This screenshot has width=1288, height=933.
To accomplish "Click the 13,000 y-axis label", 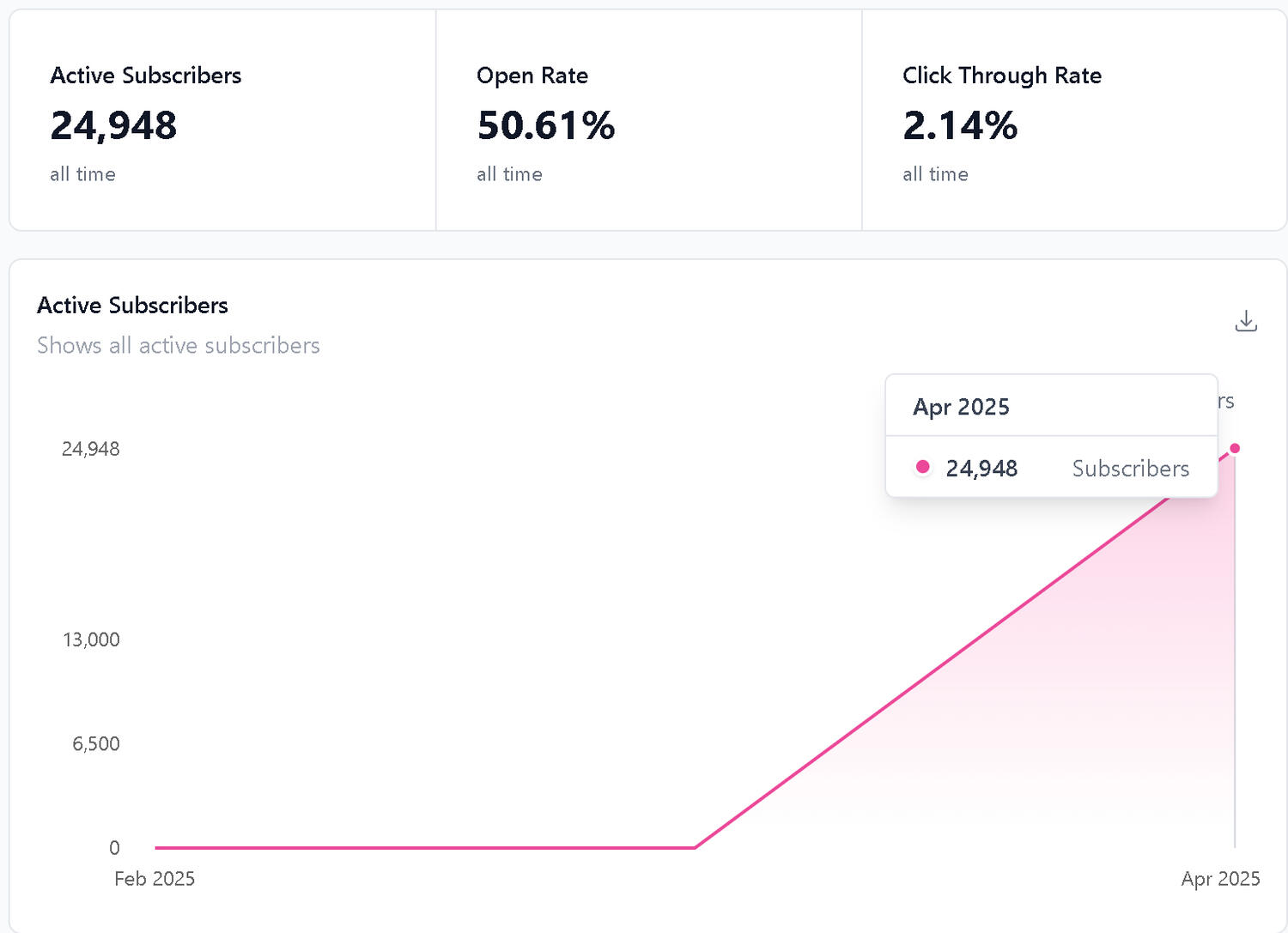I will 91,639.
